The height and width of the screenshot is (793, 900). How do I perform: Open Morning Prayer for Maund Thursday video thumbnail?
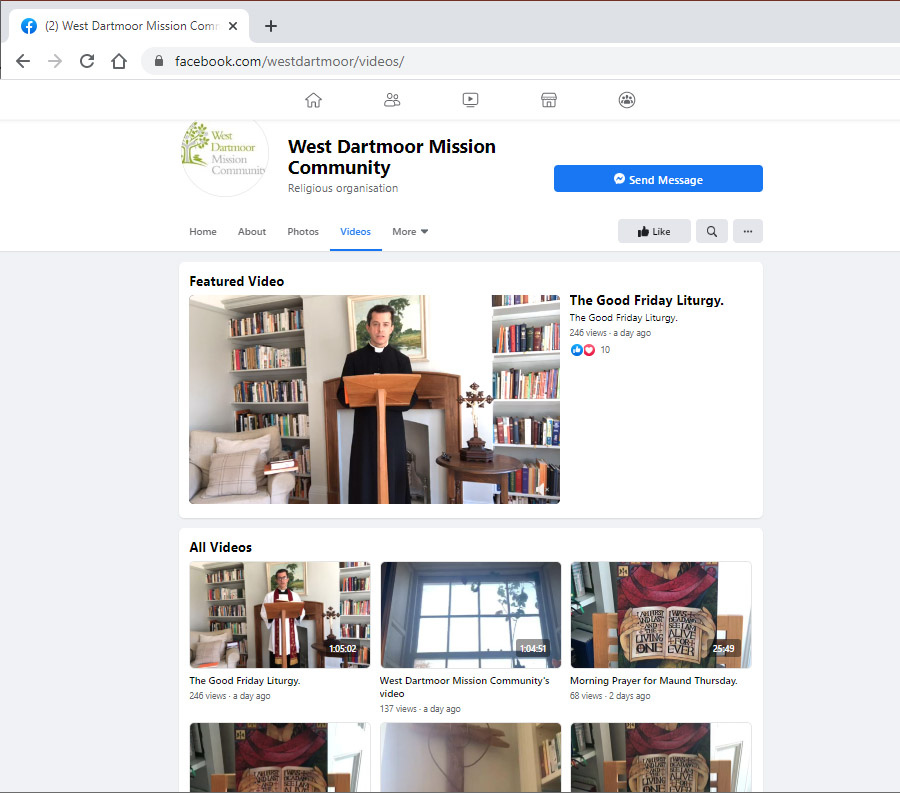pyautogui.click(x=660, y=614)
